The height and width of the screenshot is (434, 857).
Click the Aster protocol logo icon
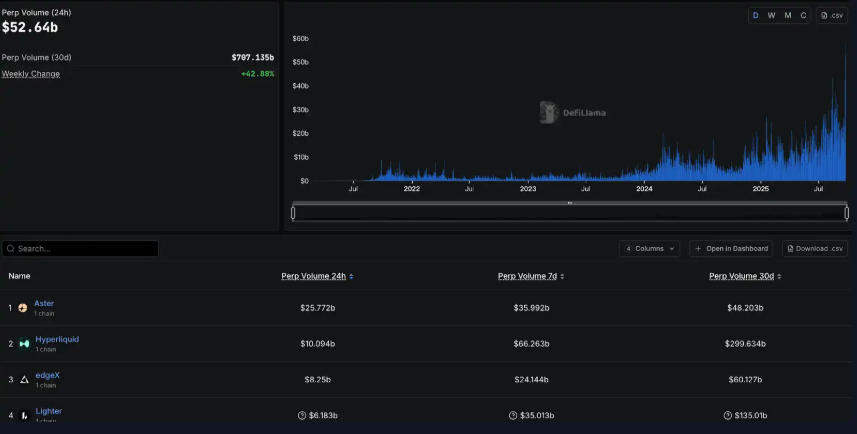pyautogui.click(x=23, y=308)
